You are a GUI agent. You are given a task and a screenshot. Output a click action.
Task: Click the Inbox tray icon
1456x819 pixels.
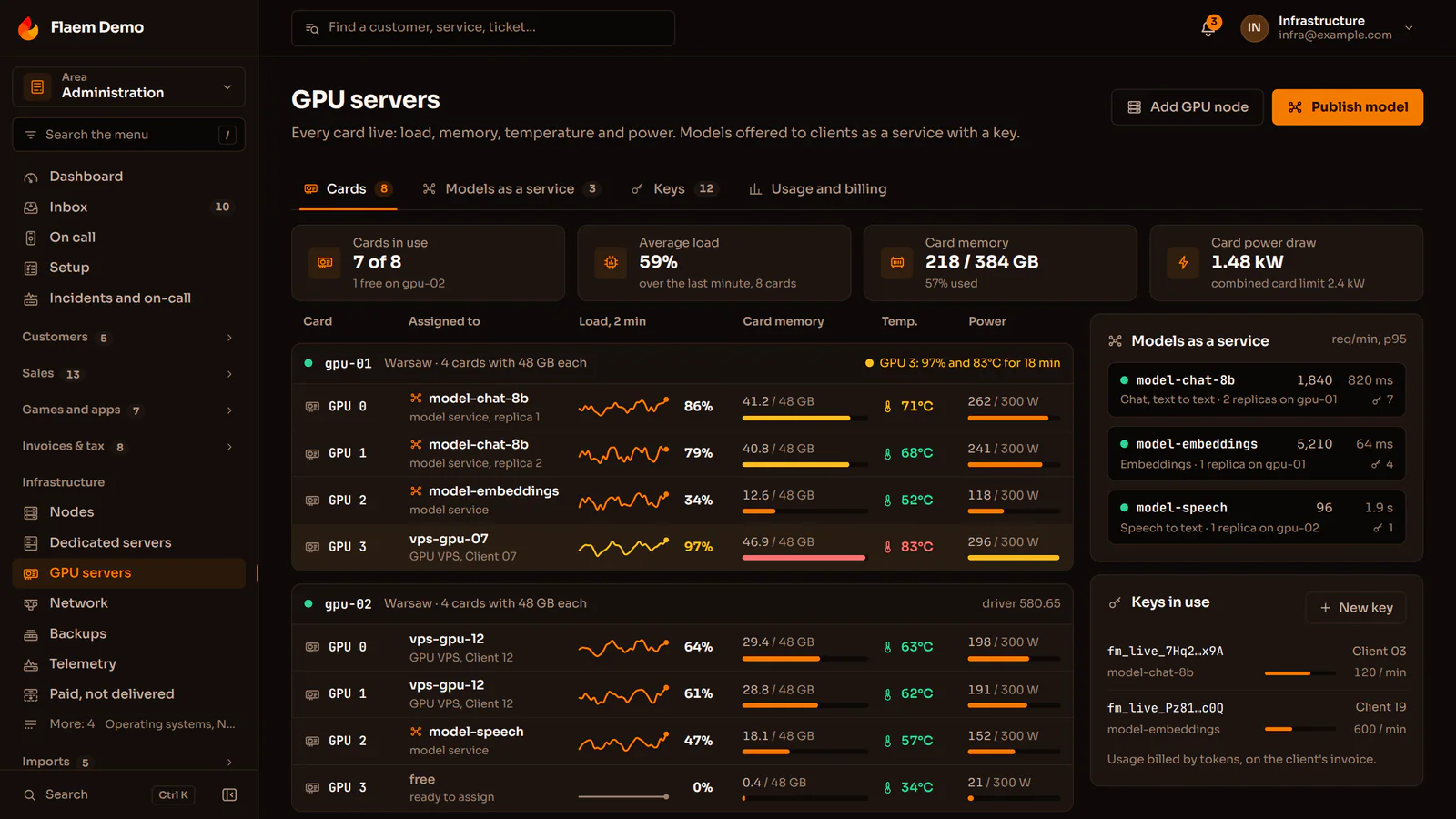pos(31,207)
